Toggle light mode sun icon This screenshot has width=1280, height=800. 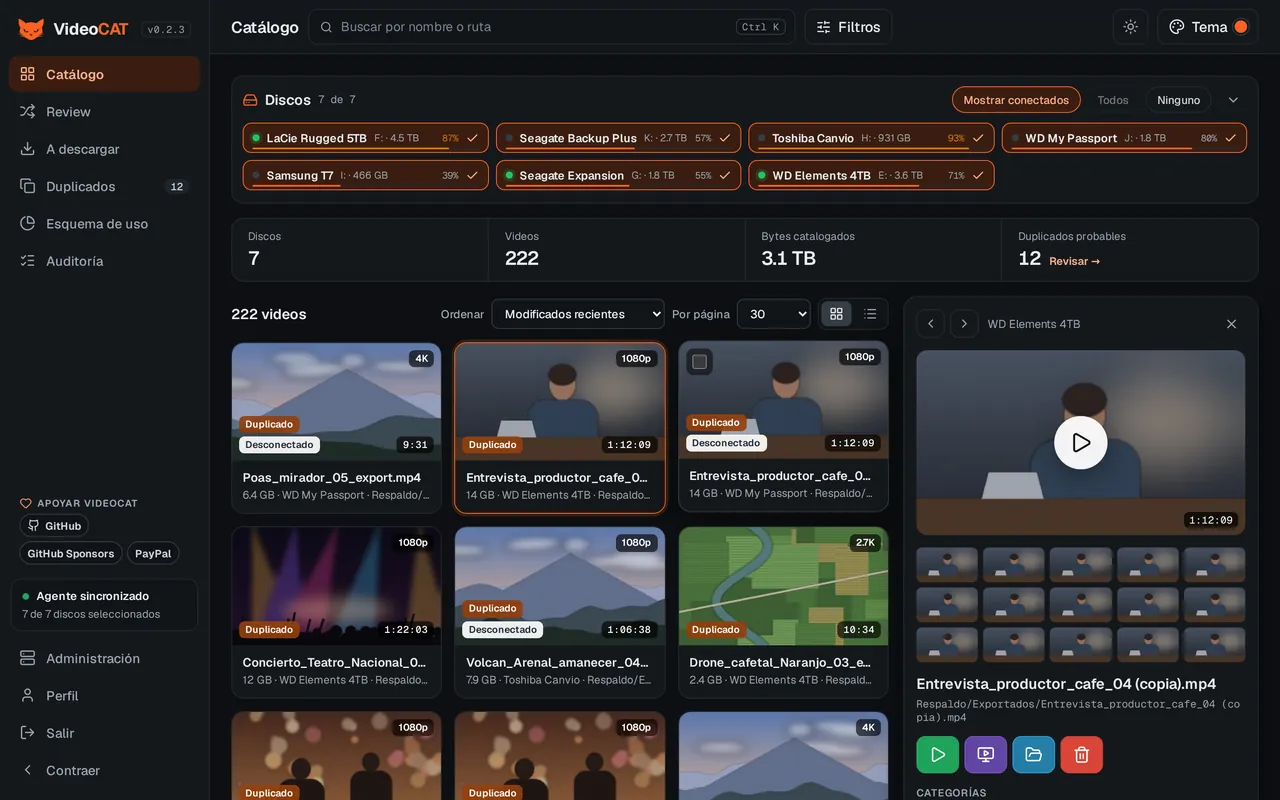click(x=1131, y=27)
